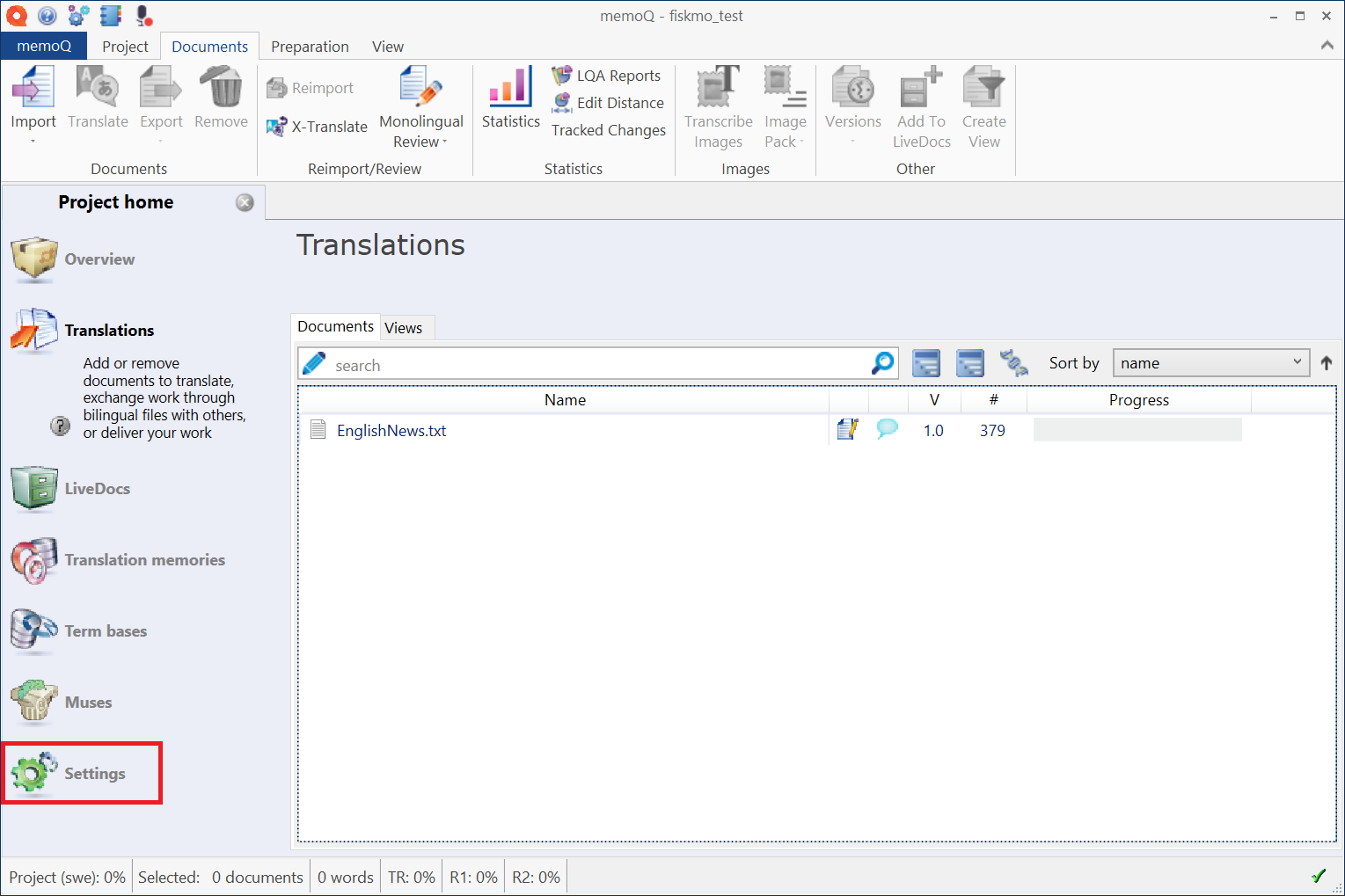This screenshot has height=896, width=1345.
Task: Close the Project home tab
Action: coord(245,202)
